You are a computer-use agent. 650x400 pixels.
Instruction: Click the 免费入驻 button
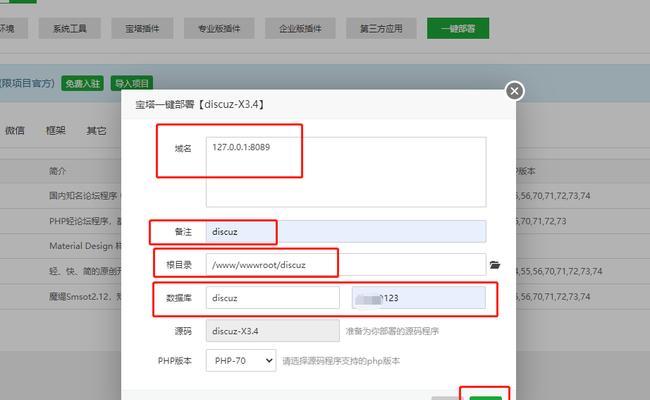point(82,84)
